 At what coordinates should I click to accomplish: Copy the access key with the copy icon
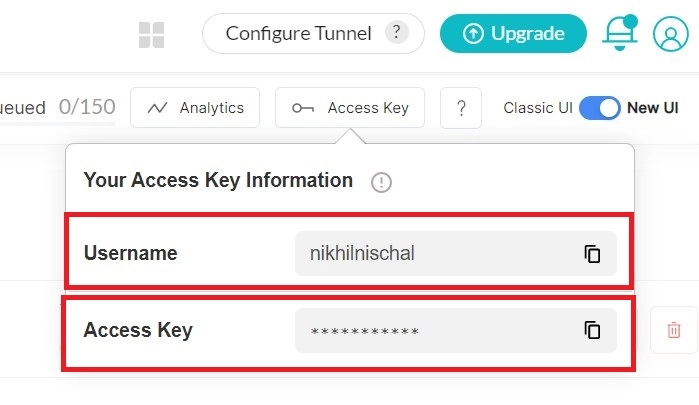point(592,330)
